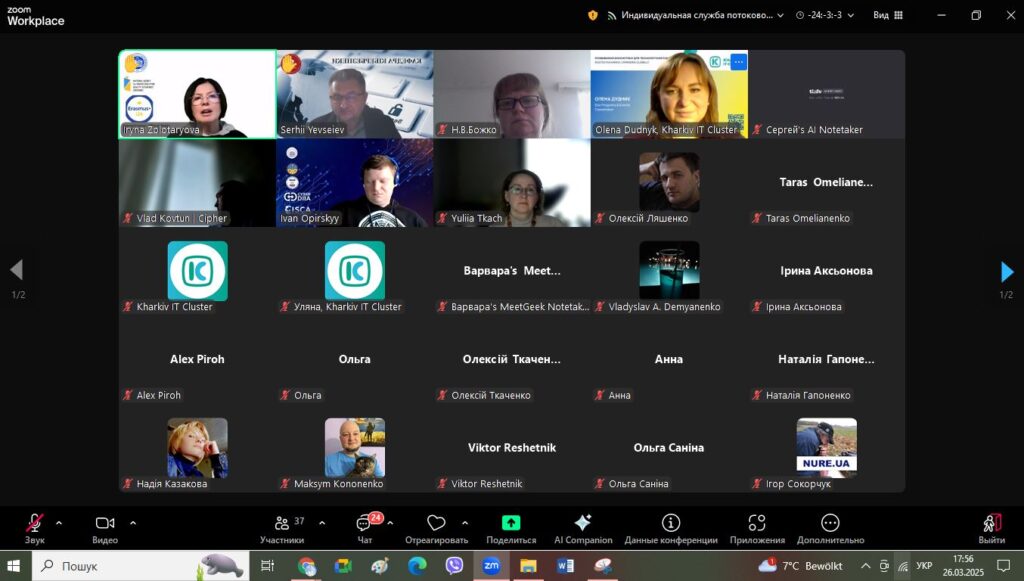1024x581 pixels.
Task: Expand participants options arrow next to Участники
Action: click(322, 523)
